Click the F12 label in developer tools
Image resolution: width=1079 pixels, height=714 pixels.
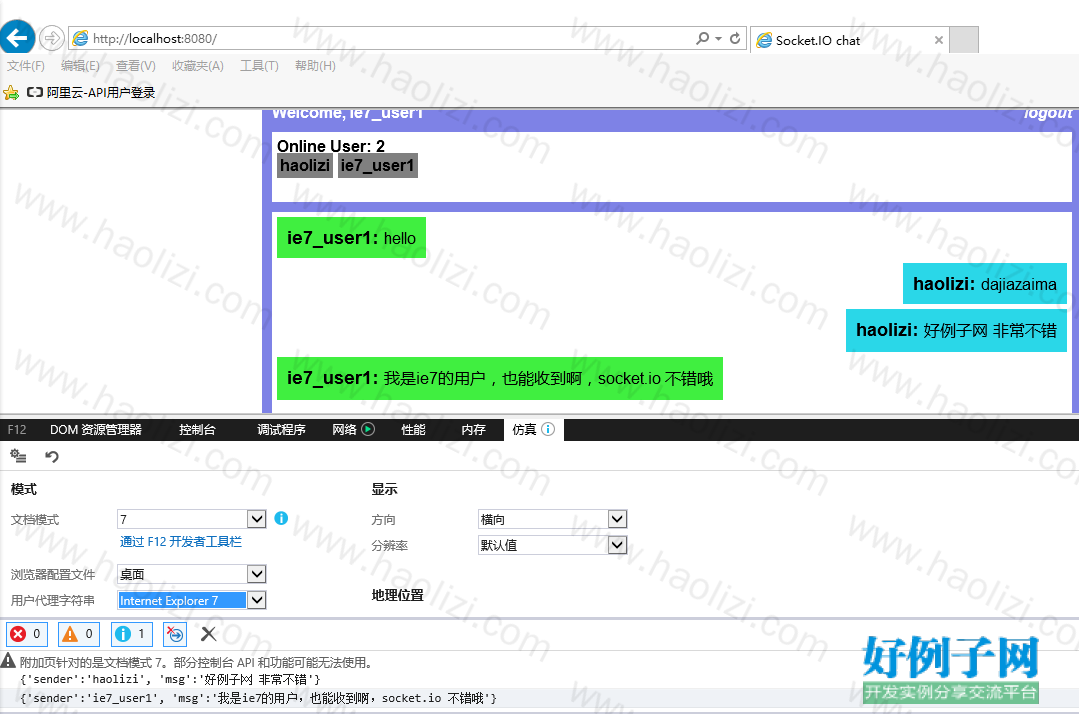[x=17, y=429]
